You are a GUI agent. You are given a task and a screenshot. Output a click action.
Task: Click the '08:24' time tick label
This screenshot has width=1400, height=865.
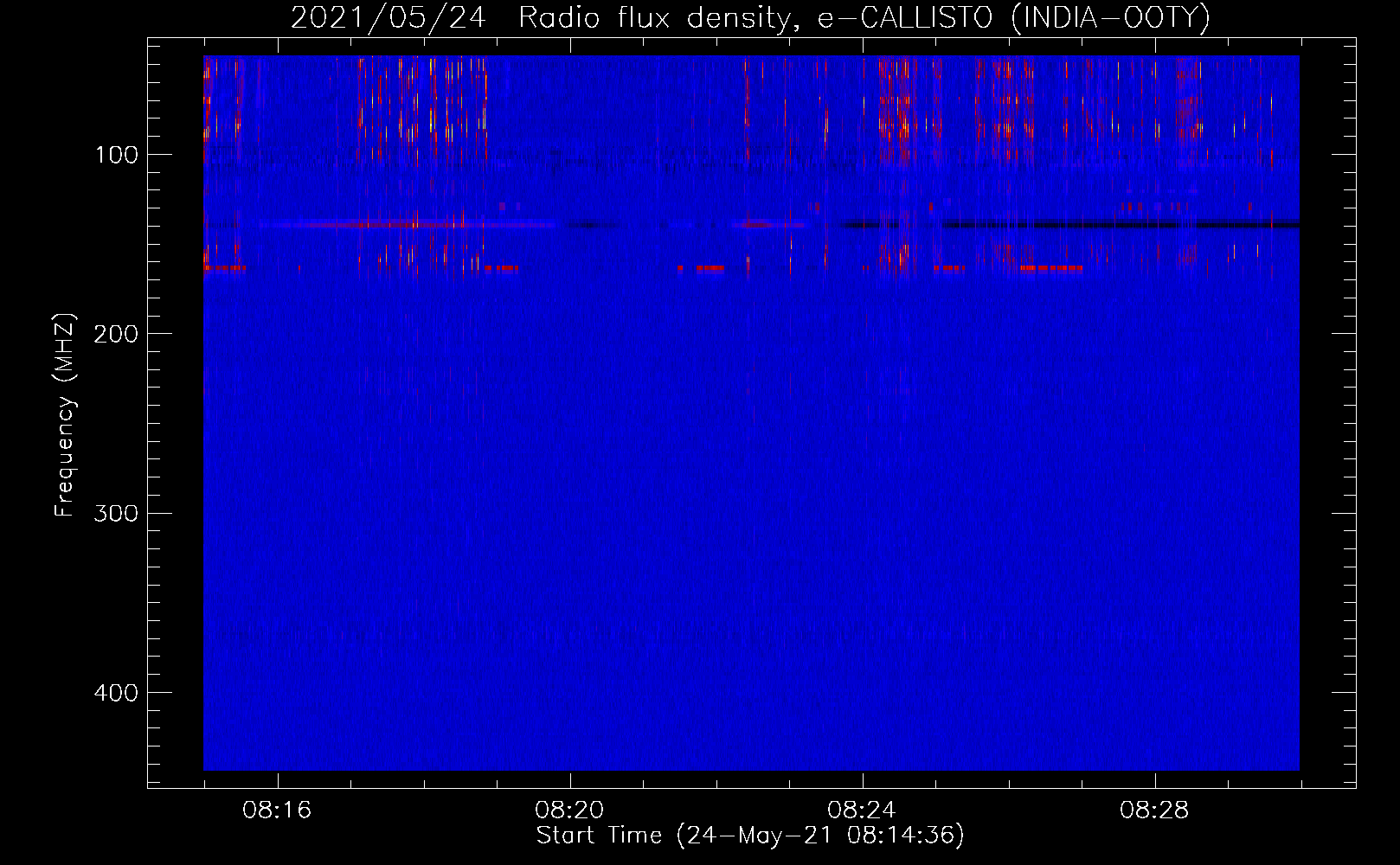click(862, 810)
